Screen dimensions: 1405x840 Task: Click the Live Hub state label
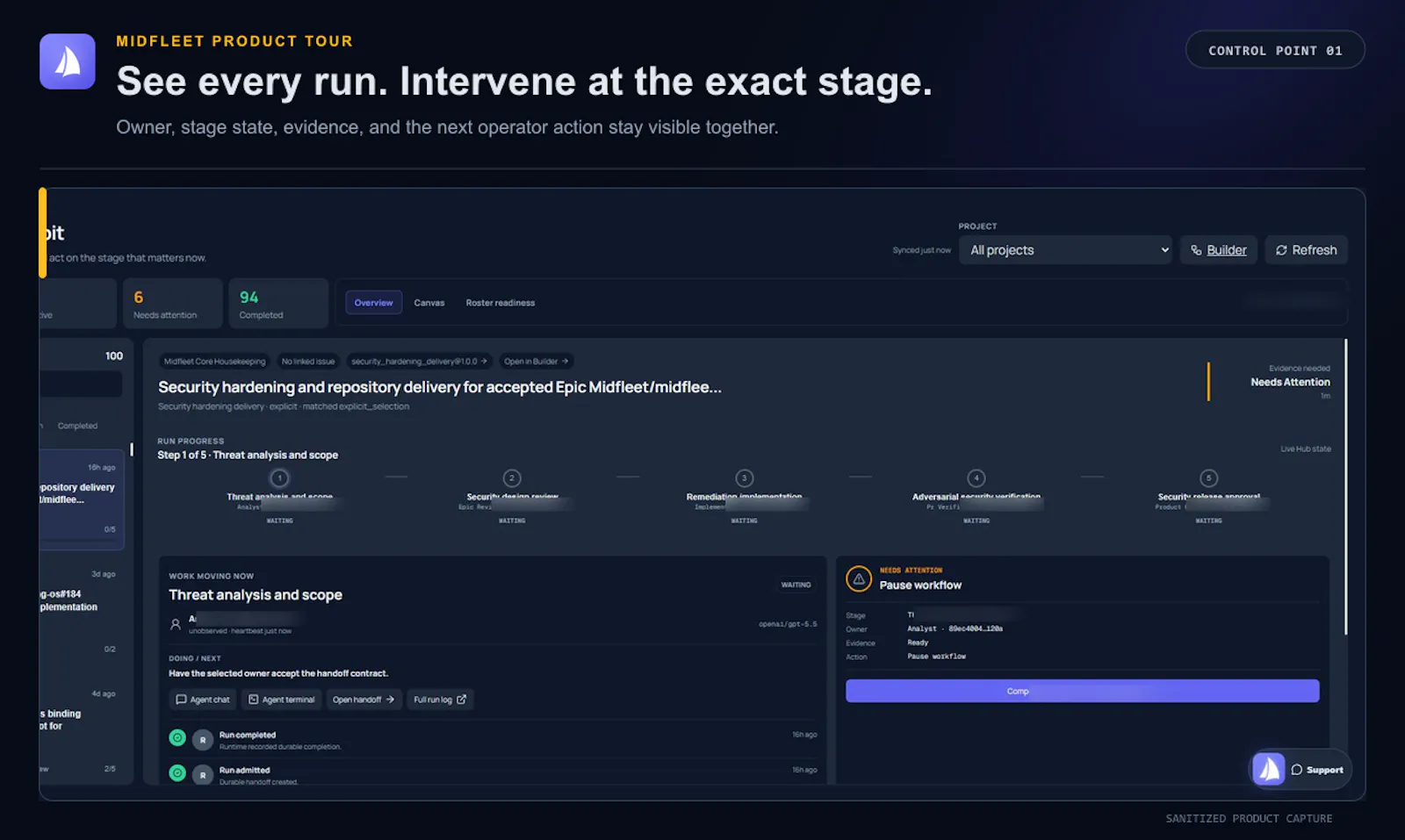click(1306, 449)
